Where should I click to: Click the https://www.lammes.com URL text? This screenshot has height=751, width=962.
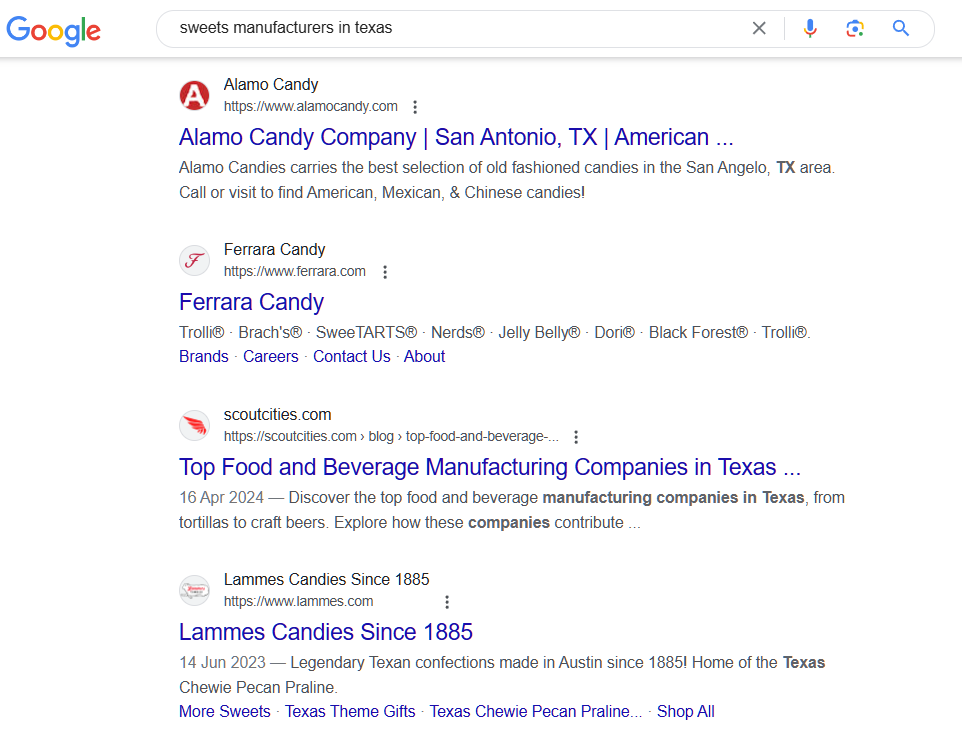[x=298, y=601]
